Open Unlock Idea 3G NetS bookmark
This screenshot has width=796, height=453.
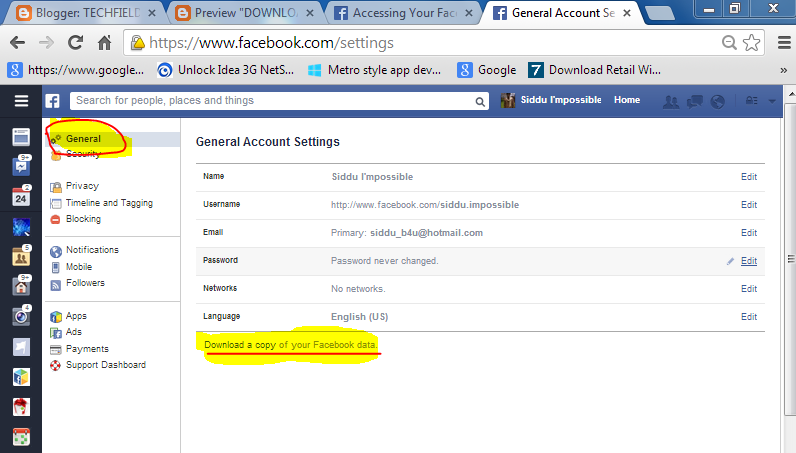pyautogui.click(x=226, y=70)
